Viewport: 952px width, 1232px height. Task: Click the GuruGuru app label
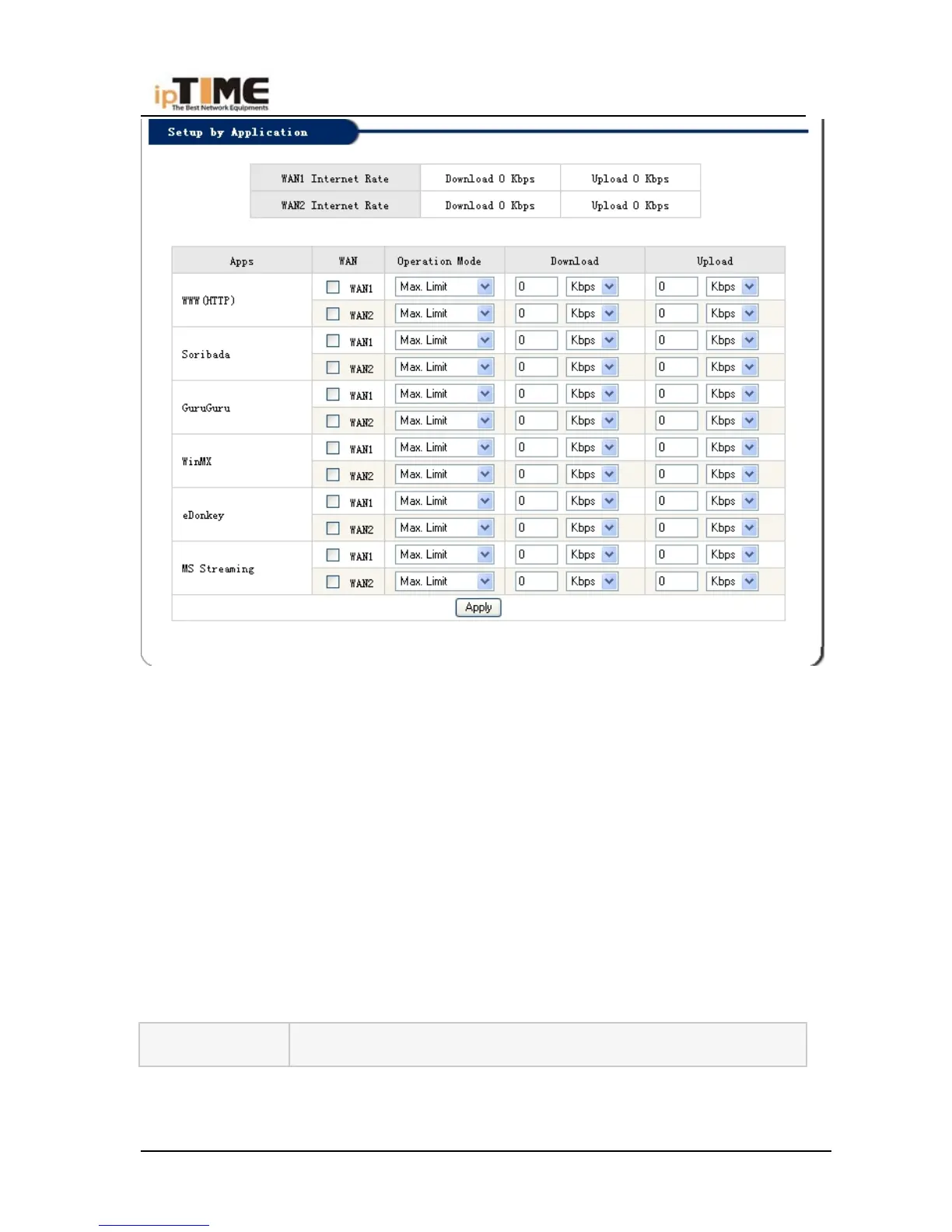coord(205,408)
